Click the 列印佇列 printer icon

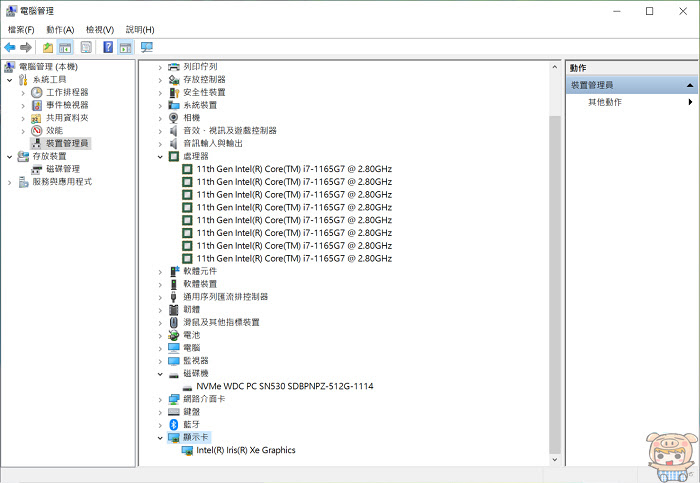(174, 67)
